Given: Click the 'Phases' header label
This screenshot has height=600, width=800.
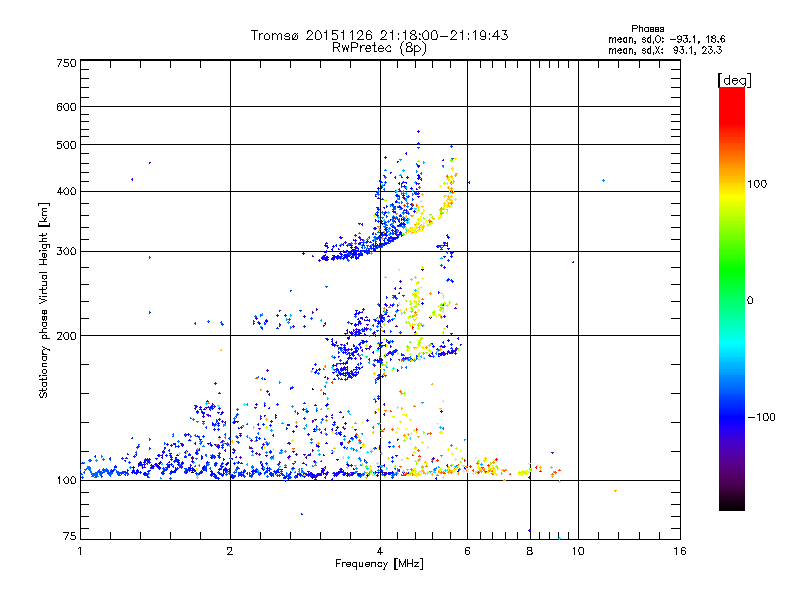Looking at the screenshot, I should pos(647,29).
